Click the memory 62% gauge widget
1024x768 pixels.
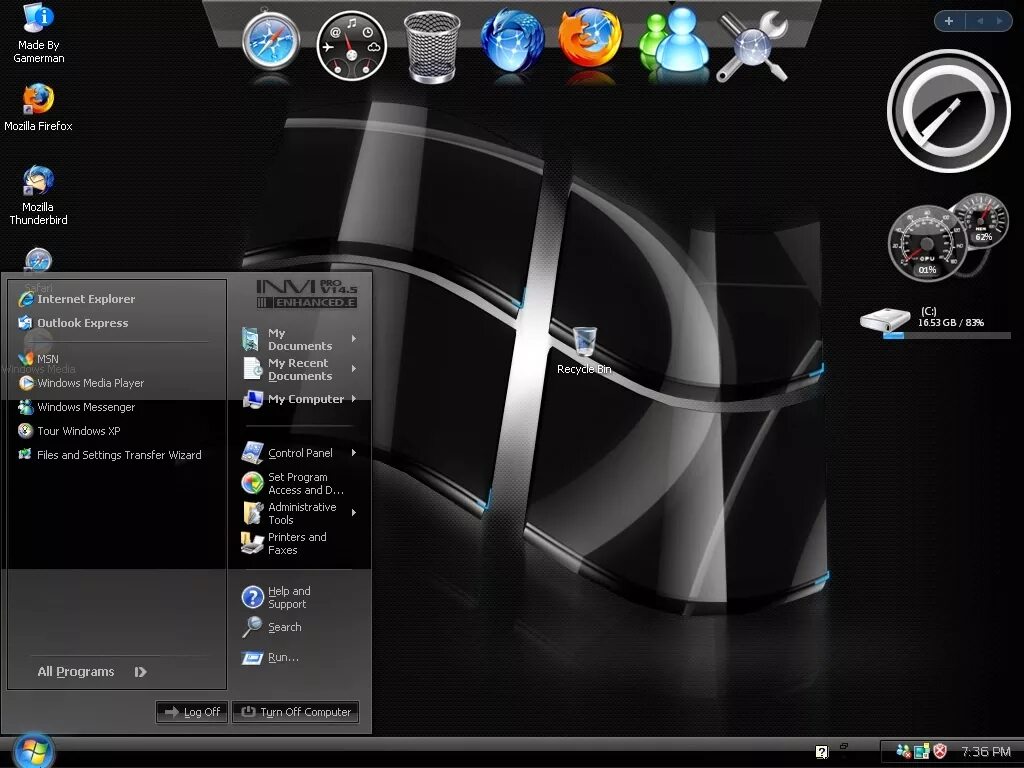980,221
